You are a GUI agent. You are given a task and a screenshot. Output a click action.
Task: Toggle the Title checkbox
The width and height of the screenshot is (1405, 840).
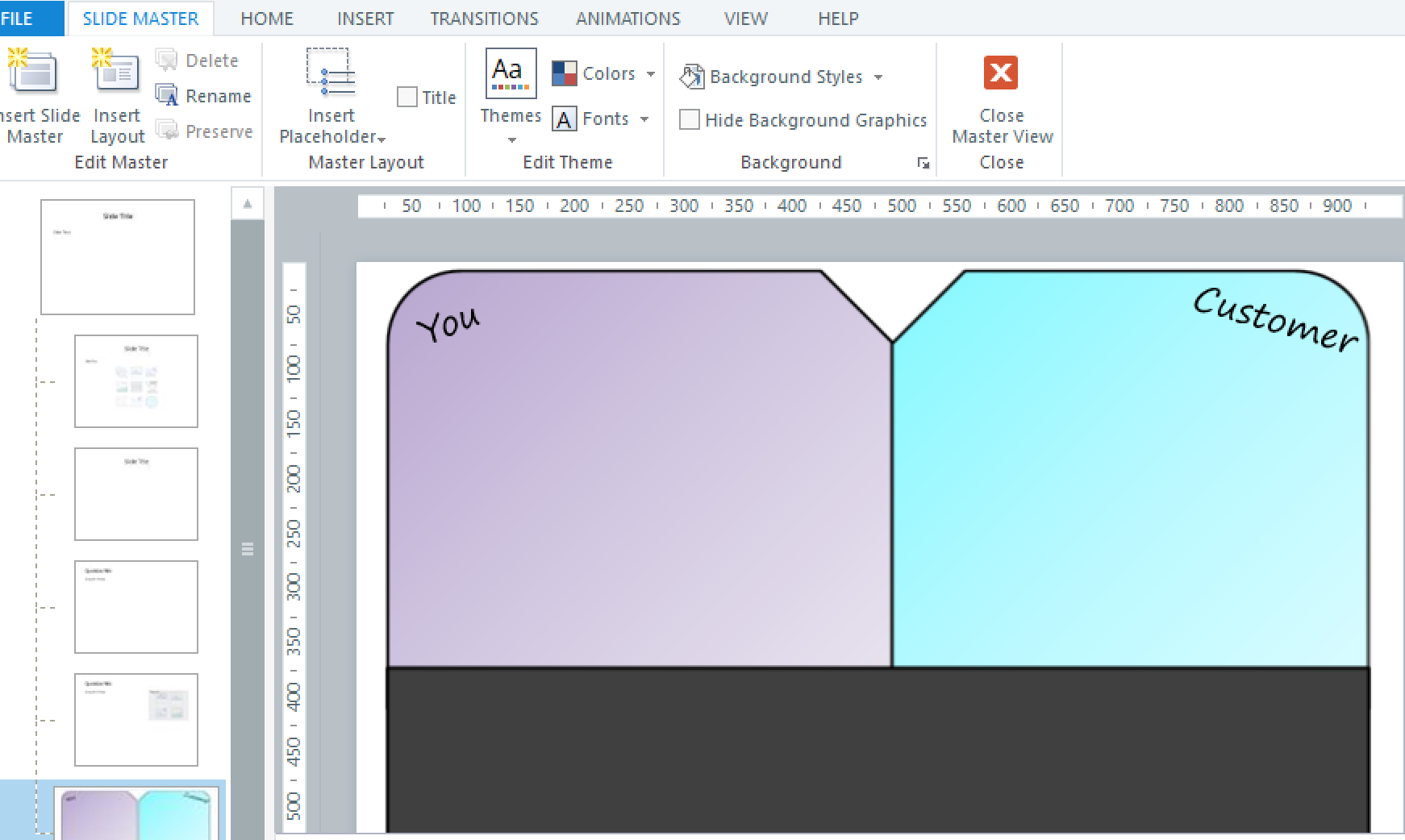407,97
